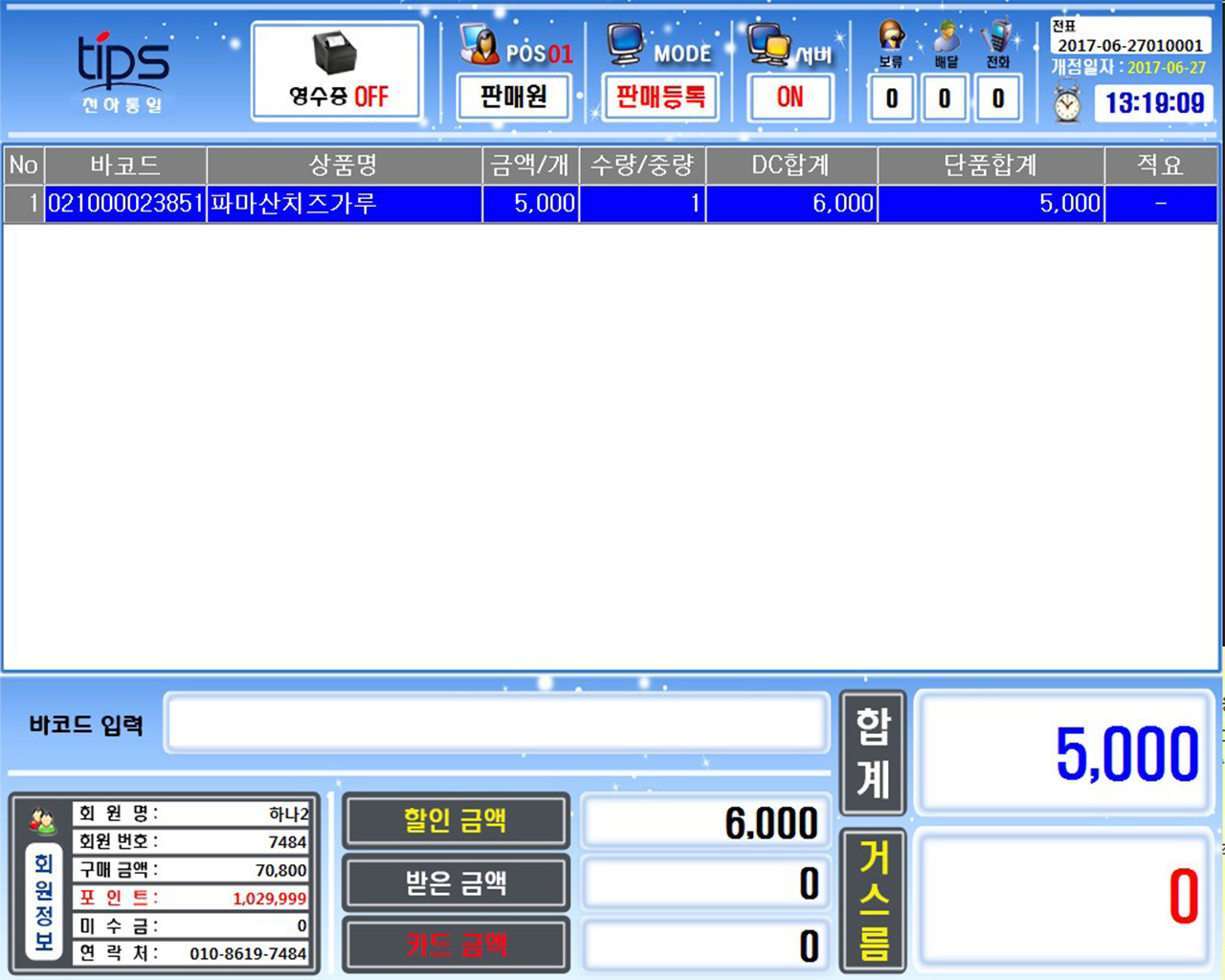Click the member info people icon
Viewport: 1225px width, 980px height.
[43, 820]
